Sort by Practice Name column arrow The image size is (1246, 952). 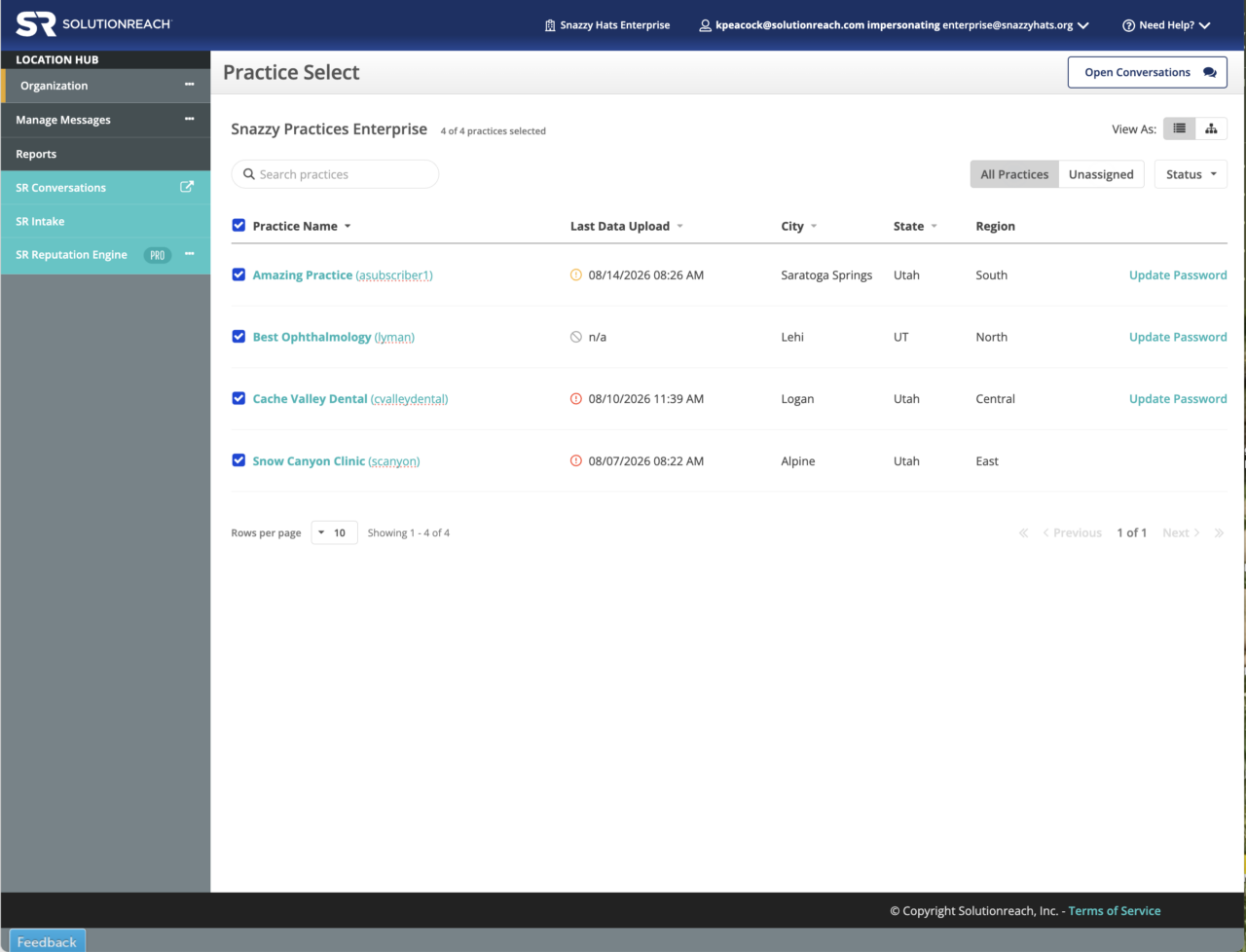click(348, 226)
